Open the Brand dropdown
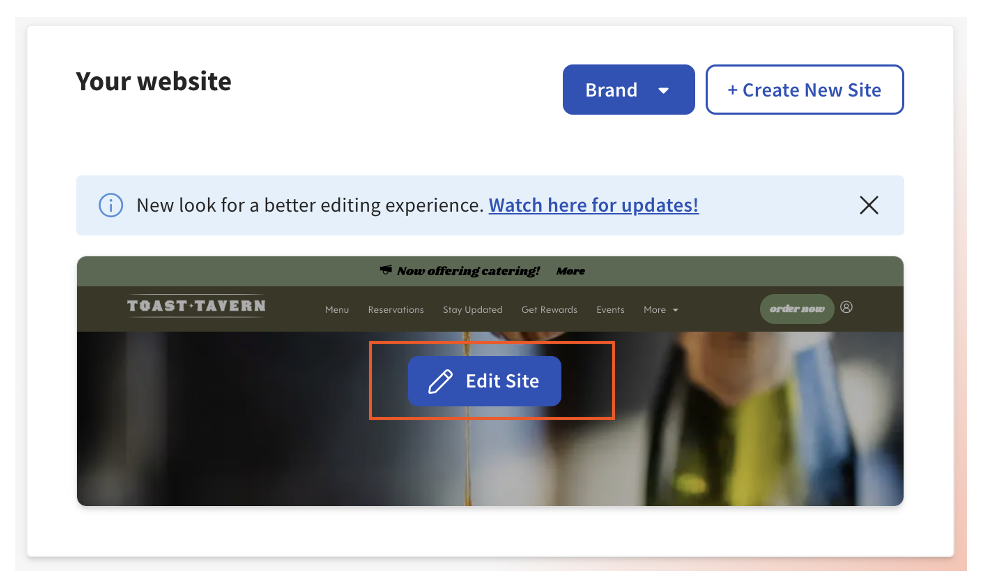988x578 pixels. [628, 89]
